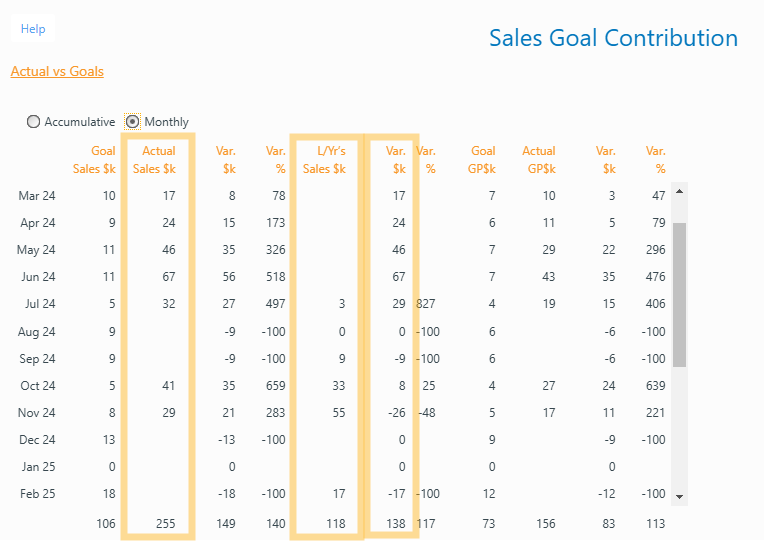Screen dimensions: 764x541
Task: Select the Mar 24 row label
Action: [37, 196]
